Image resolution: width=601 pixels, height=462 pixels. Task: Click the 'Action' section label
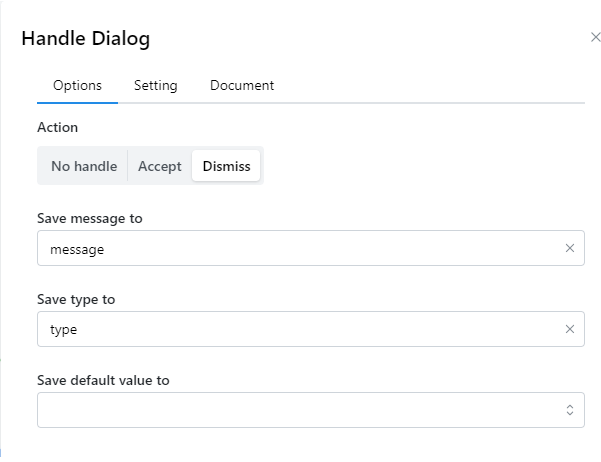57,128
